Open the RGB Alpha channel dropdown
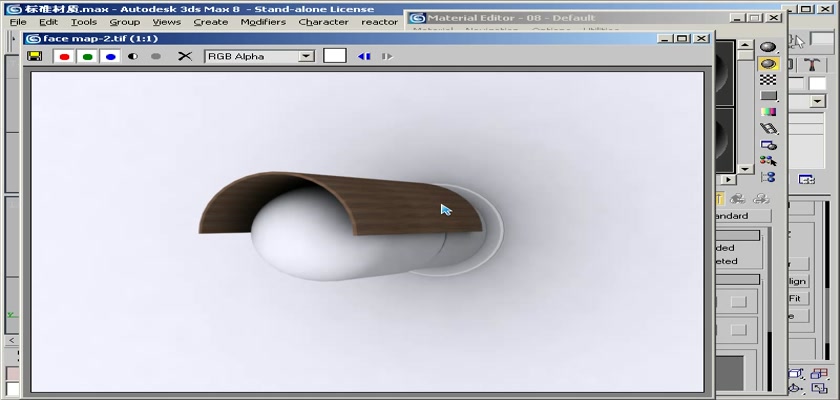The width and height of the screenshot is (840, 400). click(x=306, y=57)
